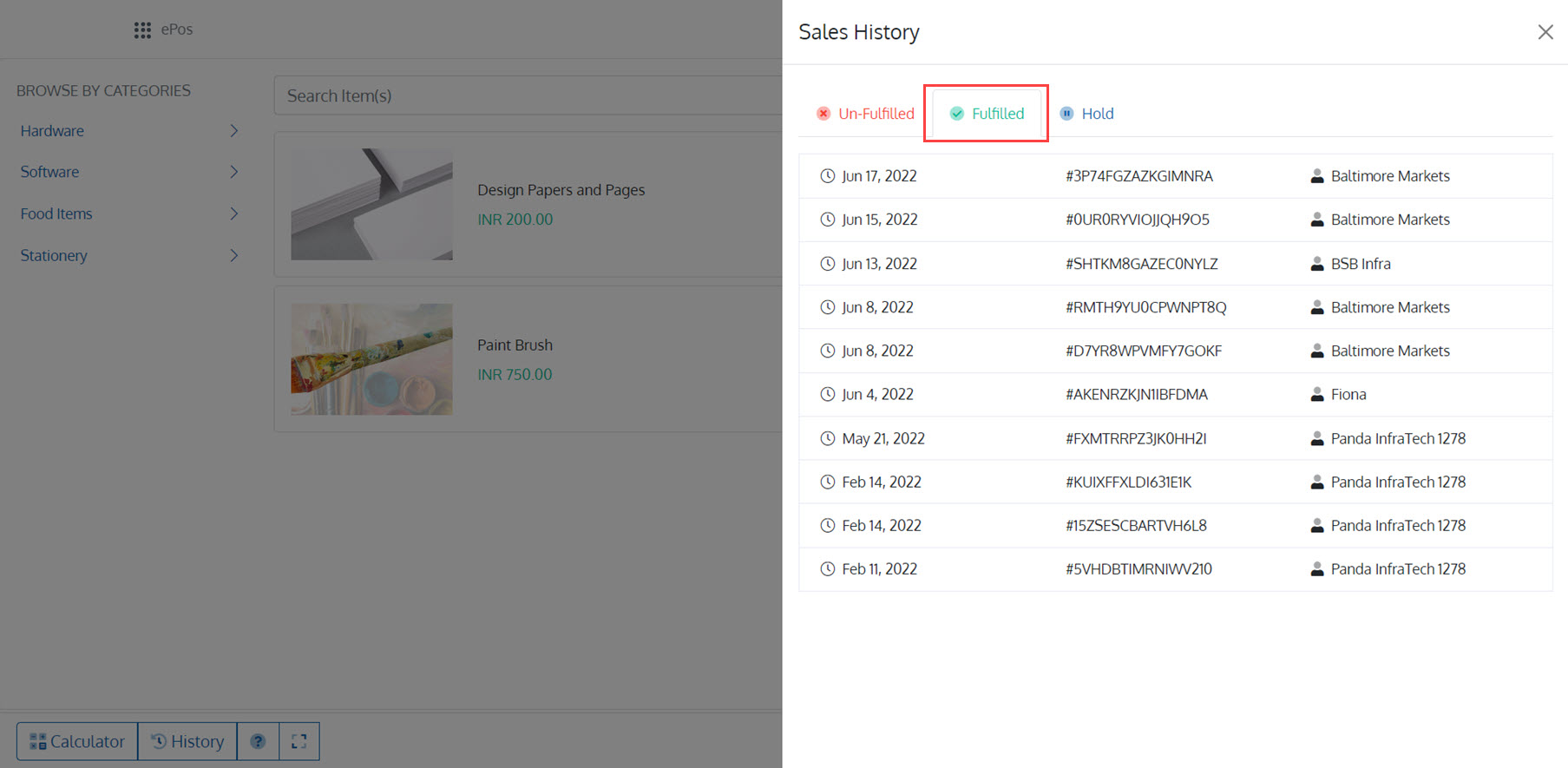The image size is (1568, 768).
Task: Expand the Stationery category chevron
Action: click(233, 255)
